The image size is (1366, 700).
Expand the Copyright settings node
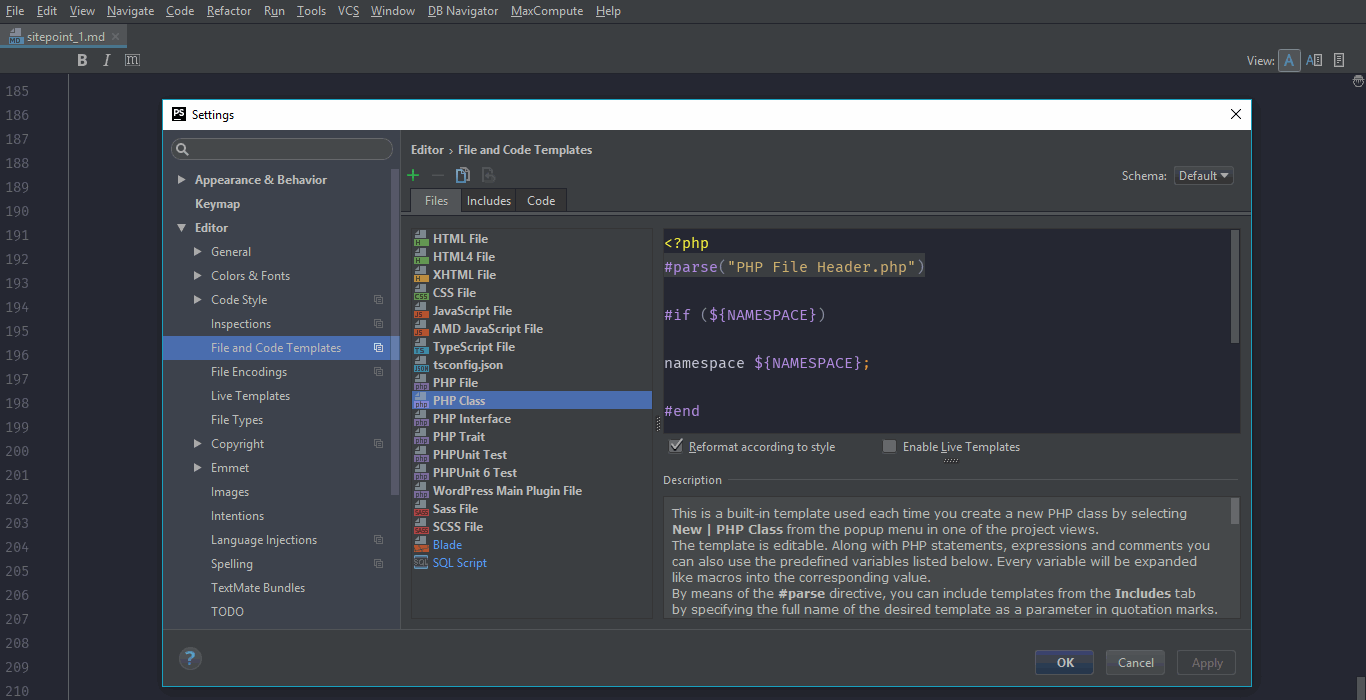pyautogui.click(x=198, y=444)
